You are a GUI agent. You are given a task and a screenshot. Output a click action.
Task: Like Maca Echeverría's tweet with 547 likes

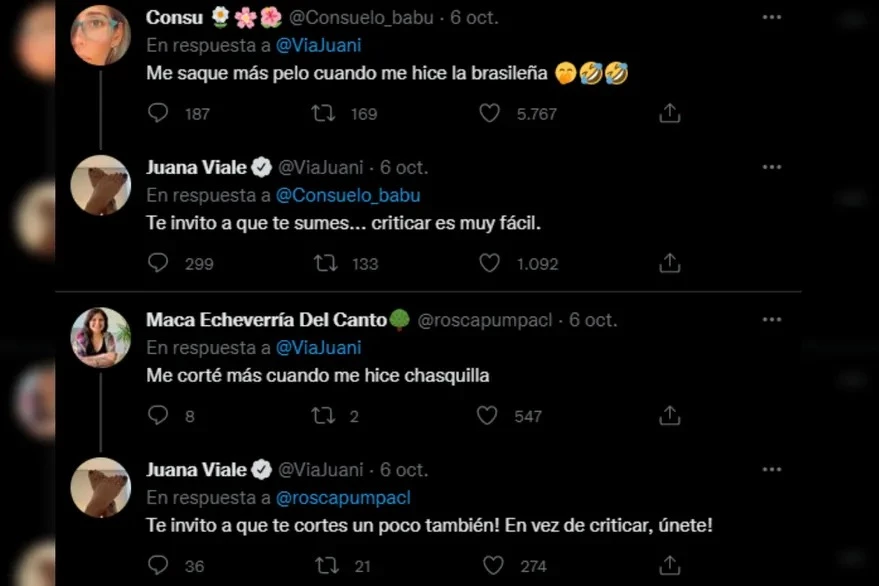tap(489, 415)
